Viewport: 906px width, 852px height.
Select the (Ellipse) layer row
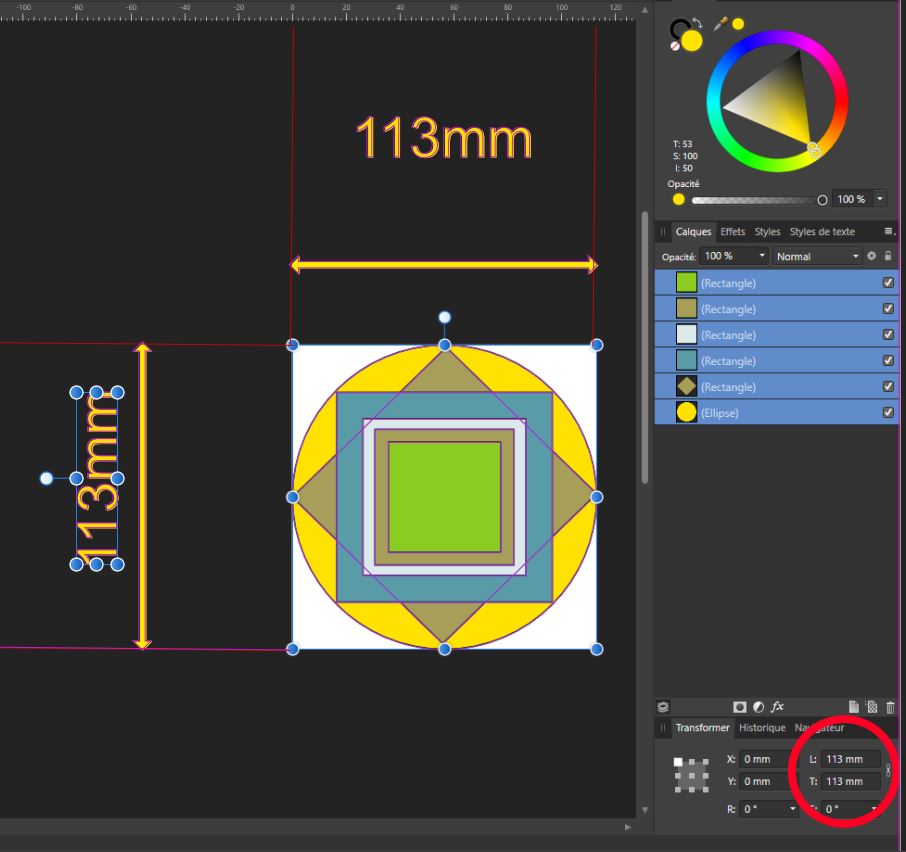point(776,412)
